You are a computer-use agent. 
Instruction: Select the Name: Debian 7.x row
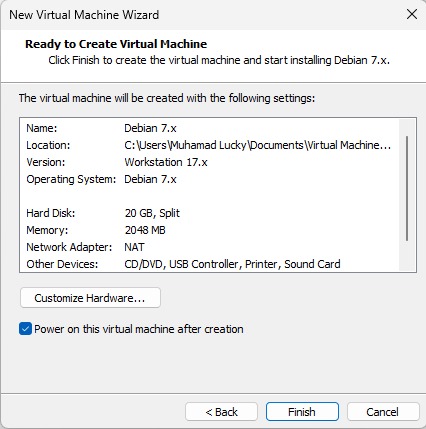pyautogui.click(x=209, y=128)
